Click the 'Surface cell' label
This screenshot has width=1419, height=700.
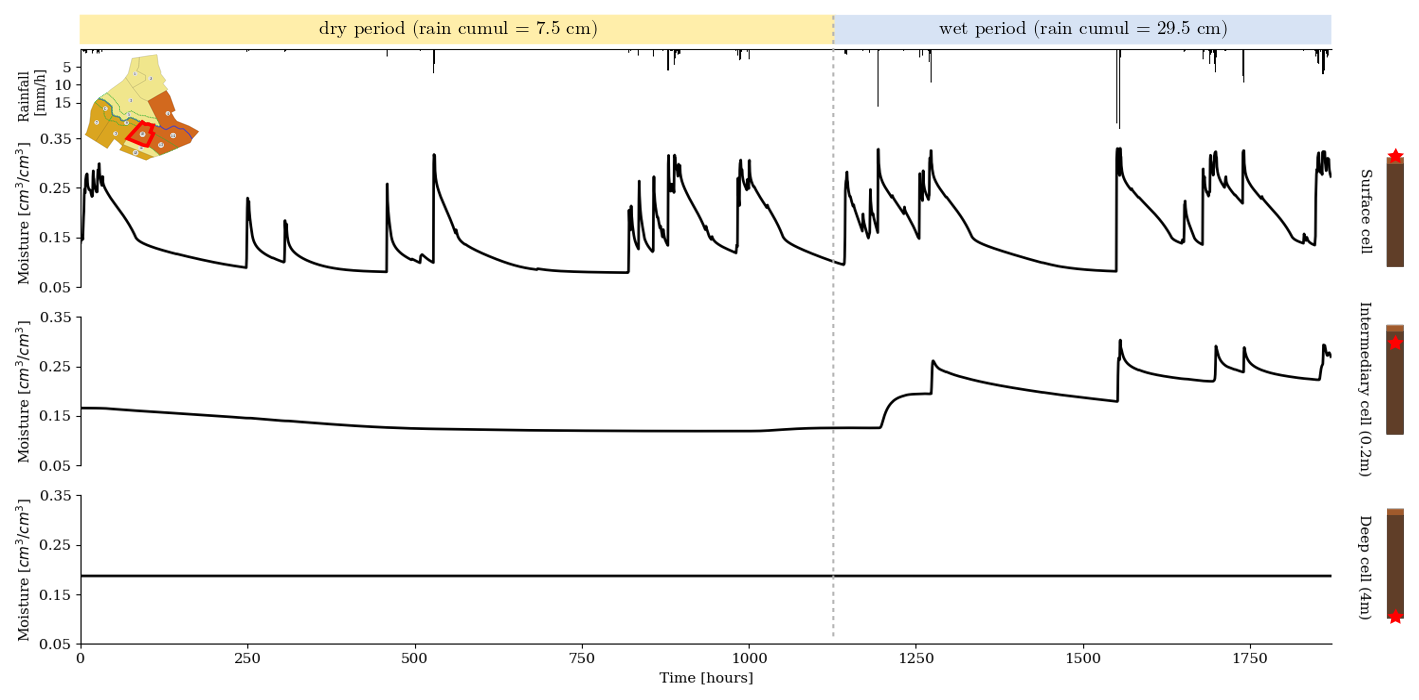point(1366,211)
